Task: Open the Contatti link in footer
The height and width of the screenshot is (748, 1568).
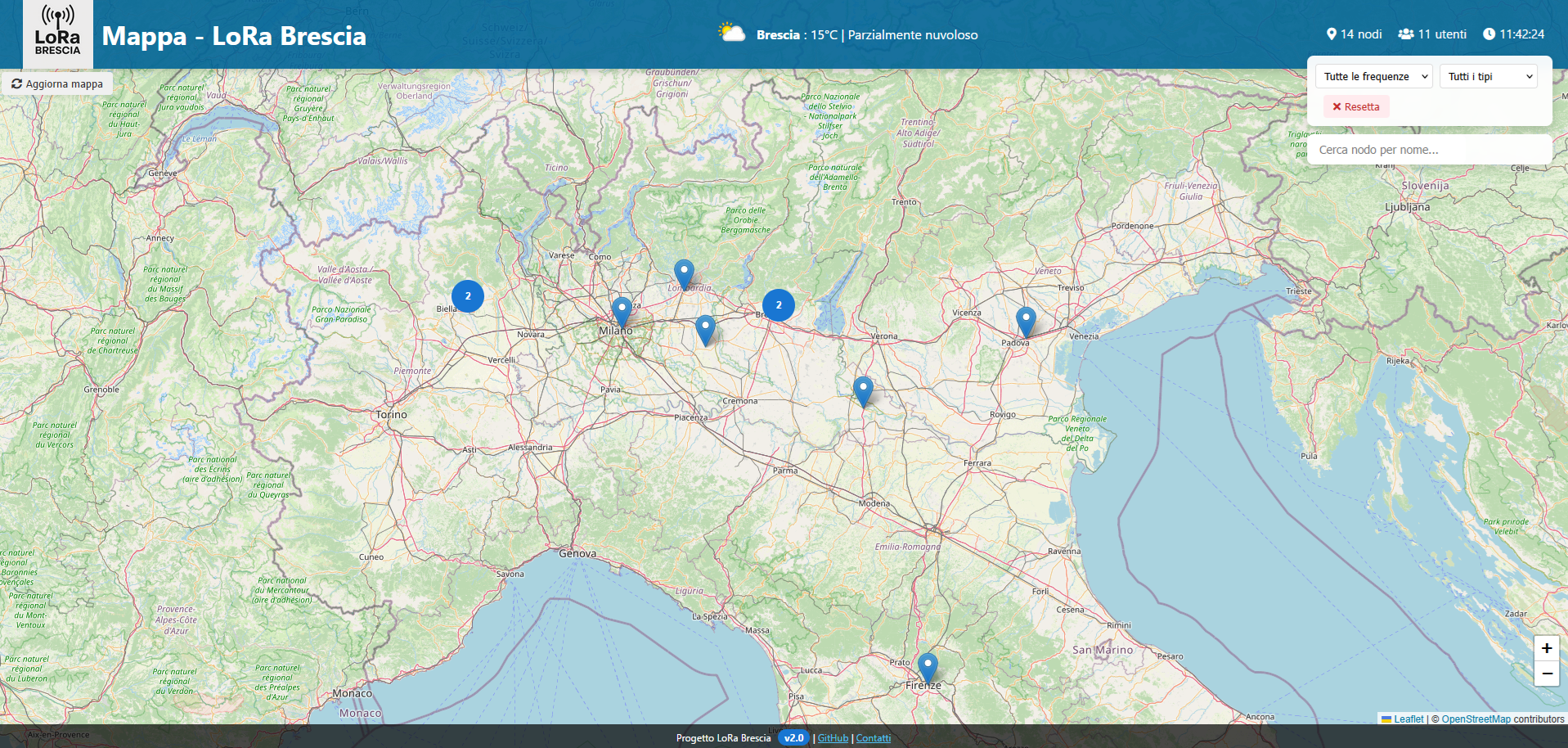Action: 874,738
